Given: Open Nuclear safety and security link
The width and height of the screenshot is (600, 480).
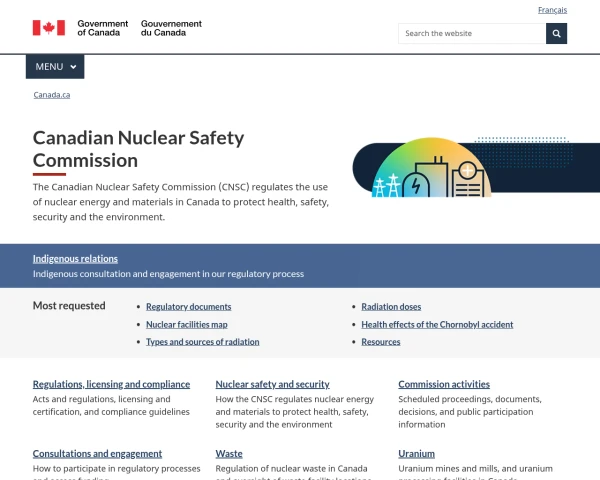Looking at the screenshot, I should pyautogui.click(x=272, y=384).
